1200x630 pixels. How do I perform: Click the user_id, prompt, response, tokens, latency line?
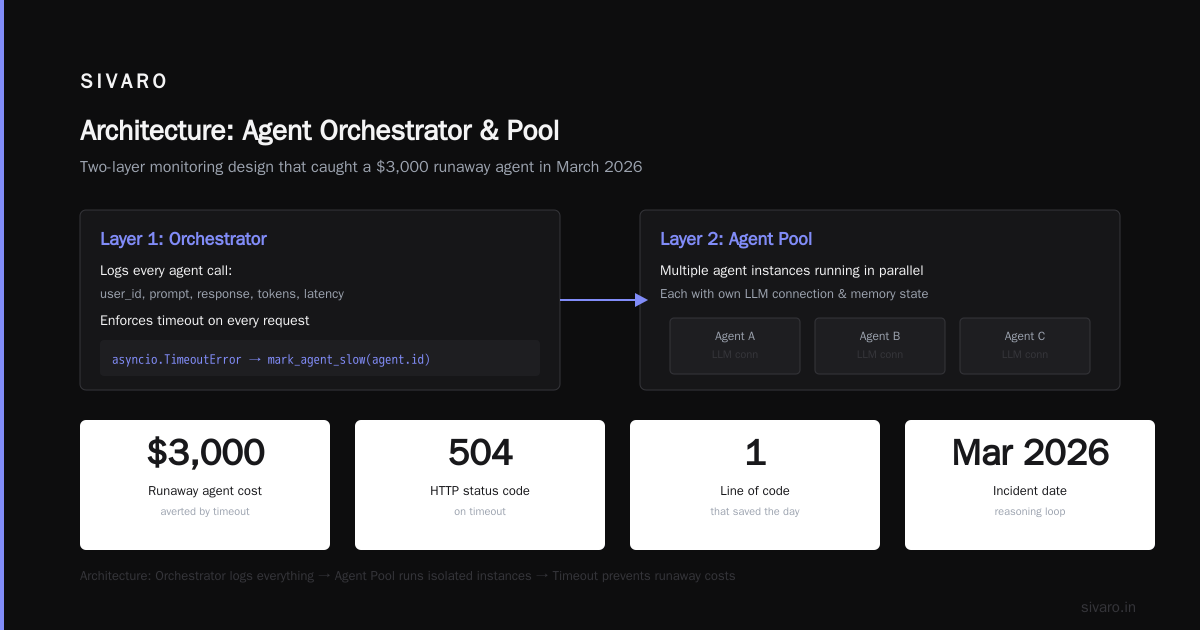pos(222,294)
